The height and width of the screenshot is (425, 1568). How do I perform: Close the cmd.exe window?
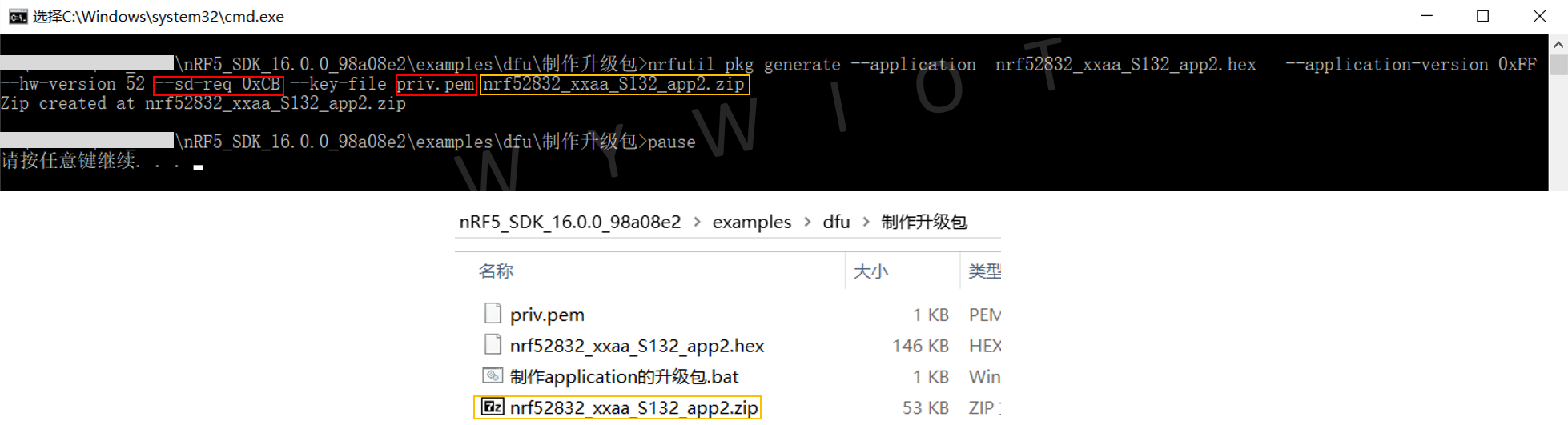(1539, 16)
